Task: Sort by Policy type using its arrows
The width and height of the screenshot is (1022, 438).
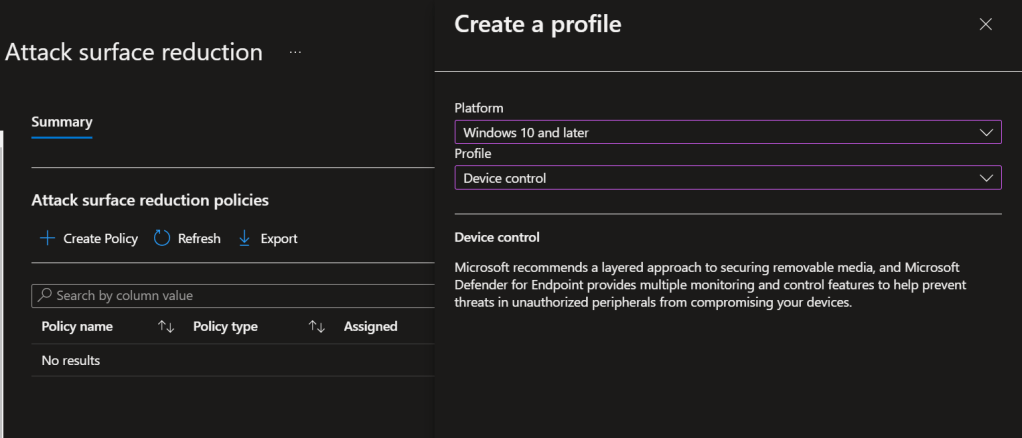Action: pos(317,327)
